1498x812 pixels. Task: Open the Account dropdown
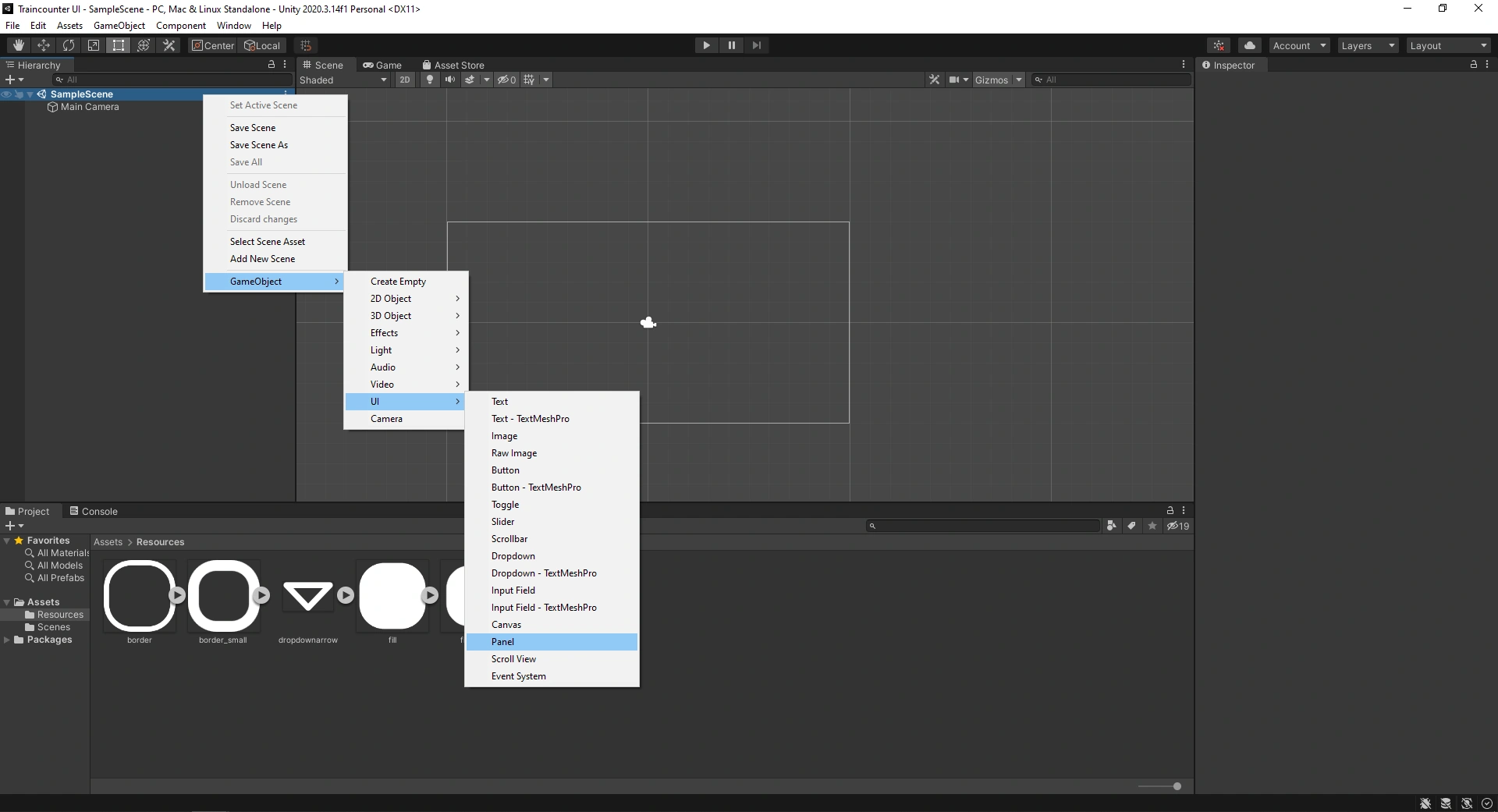click(x=1299, y=45)
